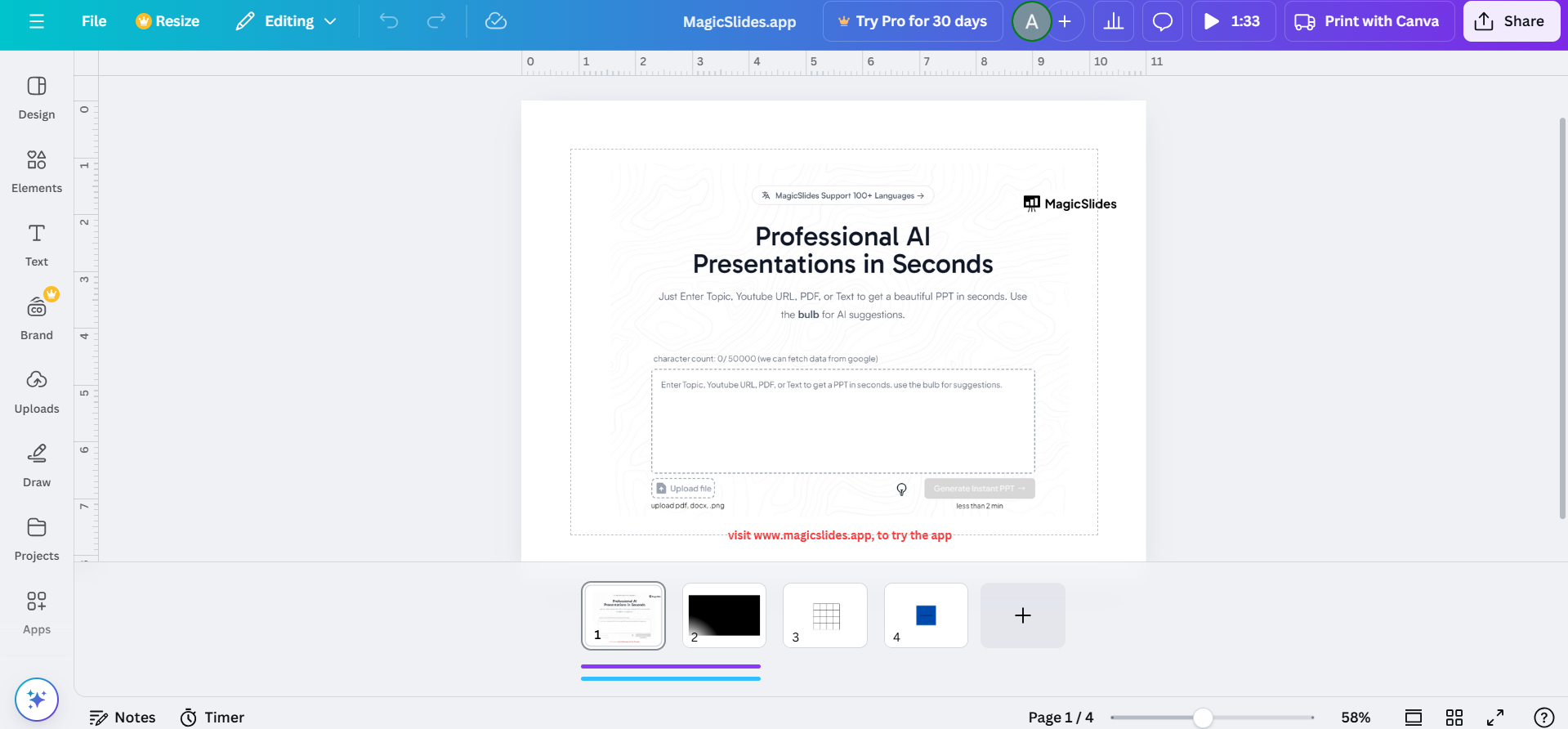Select page 2 black thumbnail

click(x=724, y=615)
